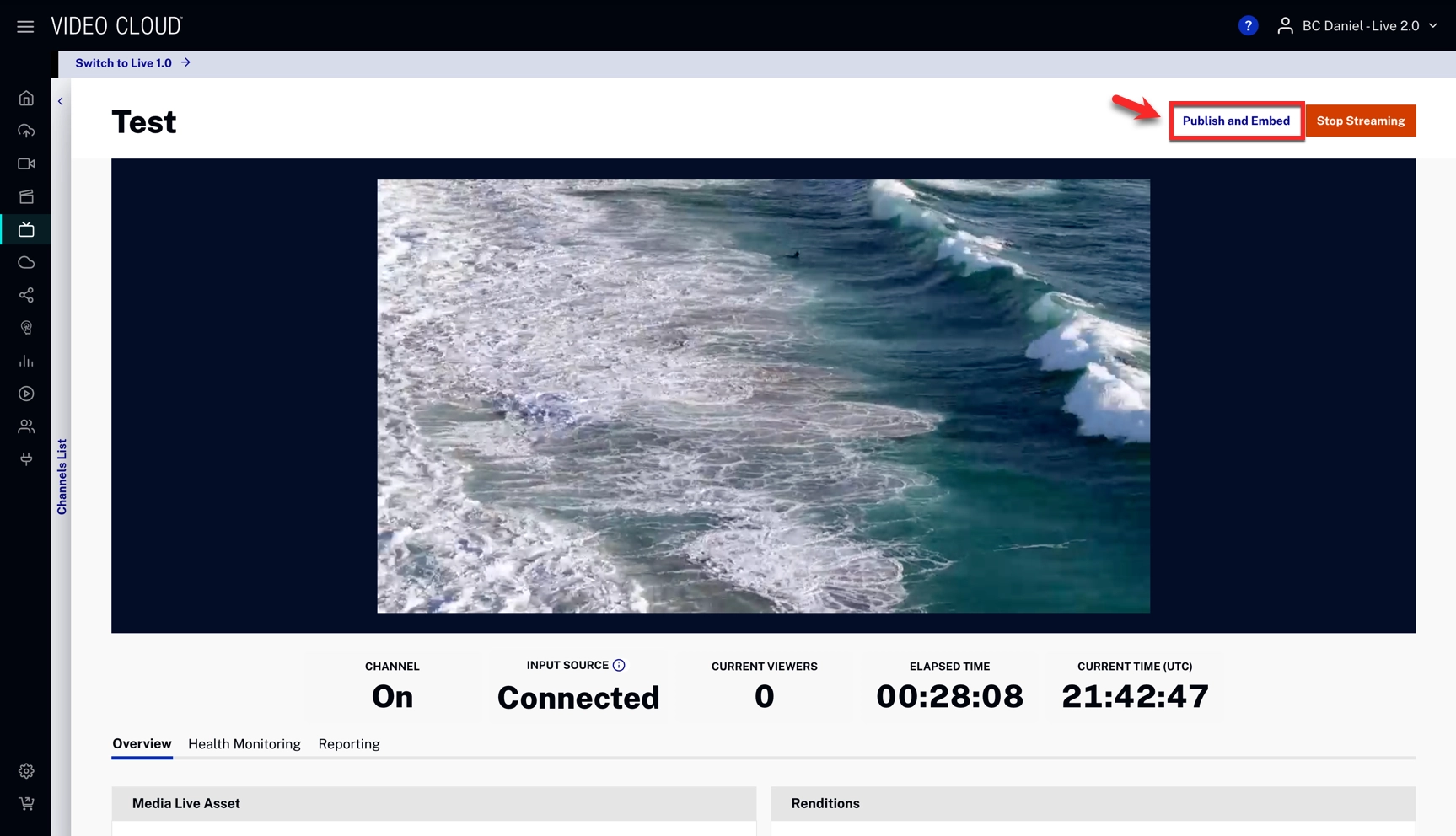Switch to the Reporting tab

[349, 744]
